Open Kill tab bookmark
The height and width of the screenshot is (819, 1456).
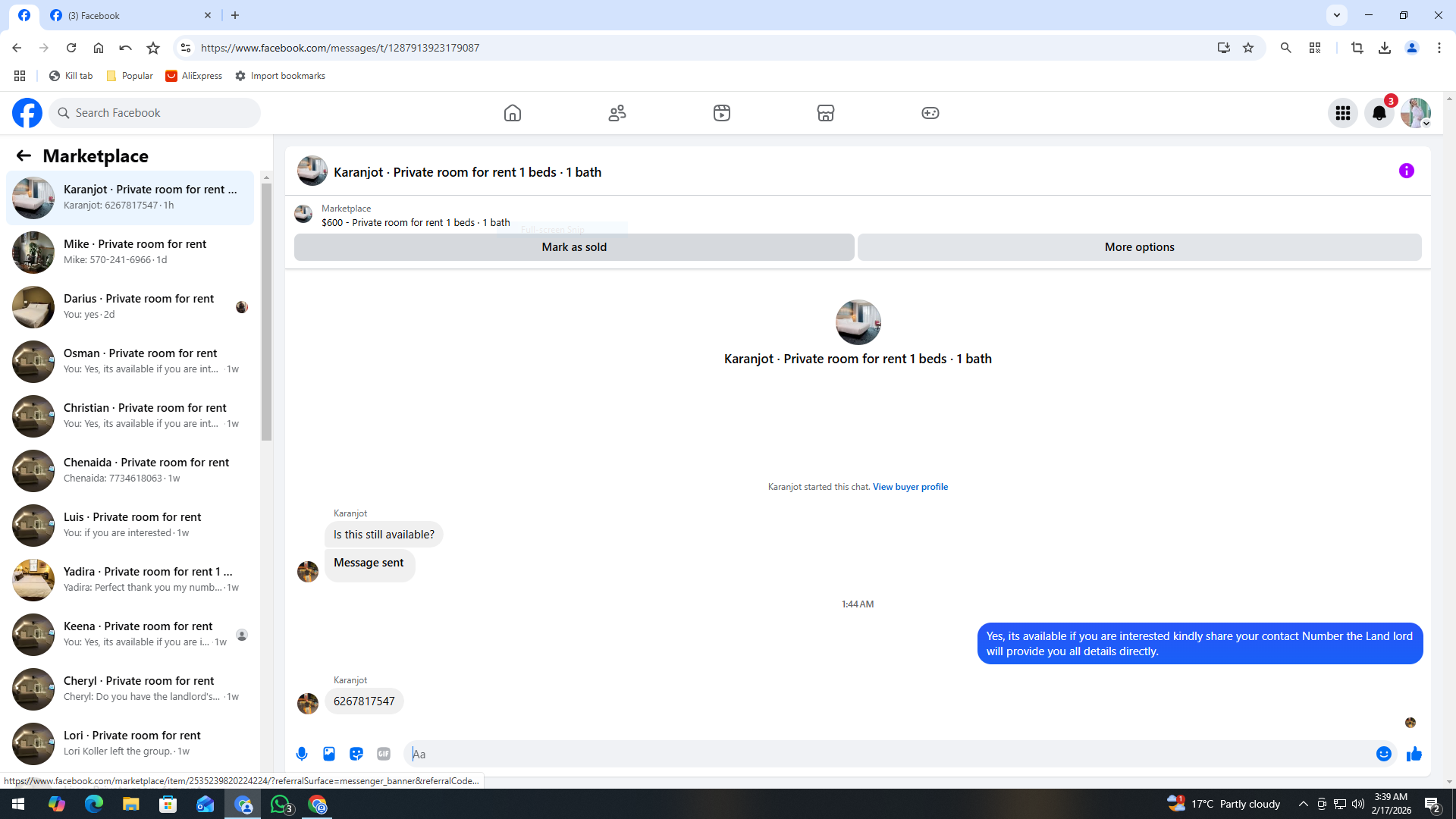coord(71,76)
